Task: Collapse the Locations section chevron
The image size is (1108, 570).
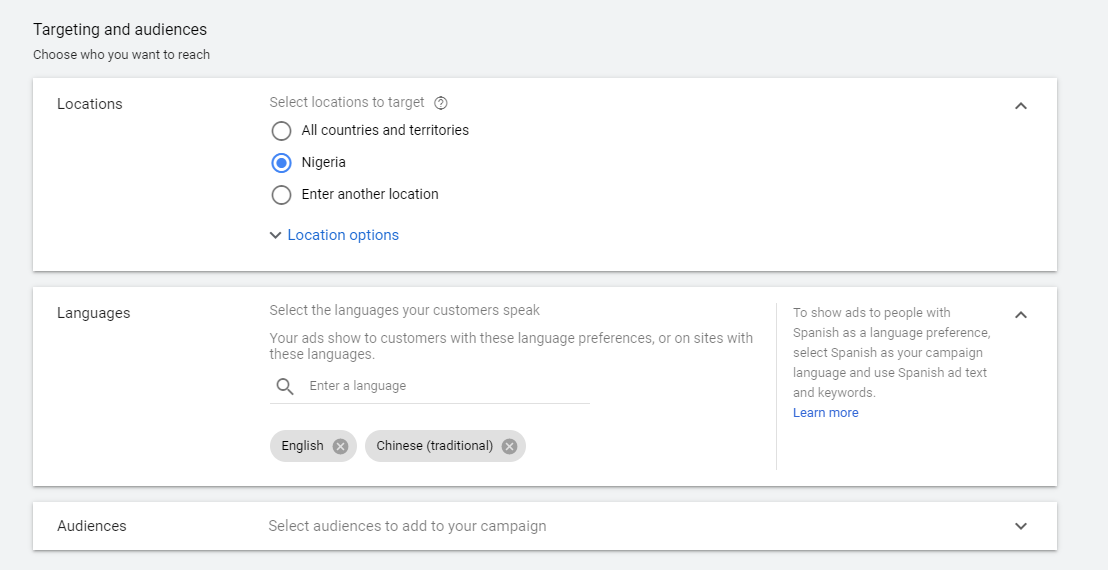Action: pyautogui.click(x=1020, y=106)
